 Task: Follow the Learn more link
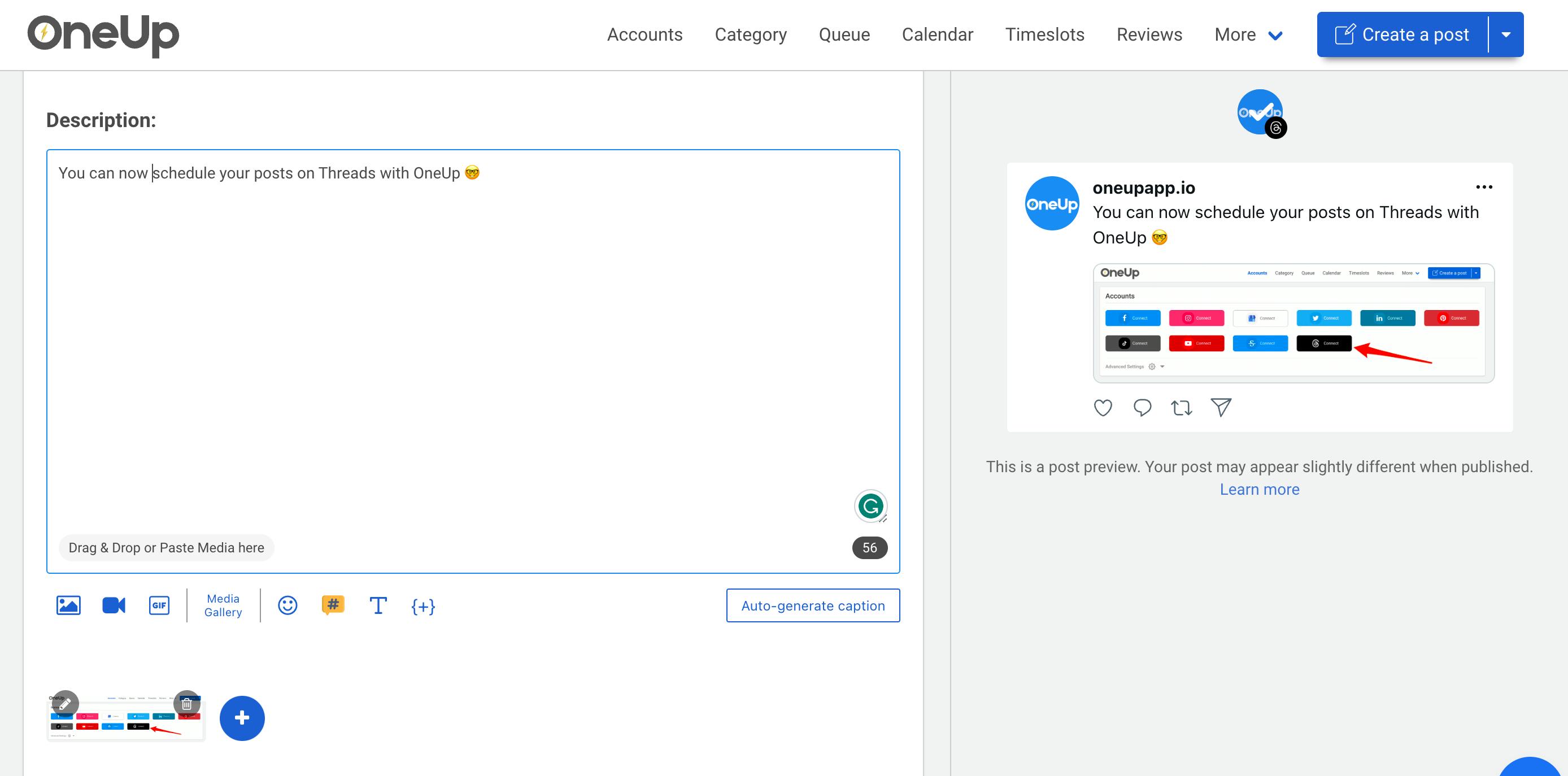click(1260, 489)
